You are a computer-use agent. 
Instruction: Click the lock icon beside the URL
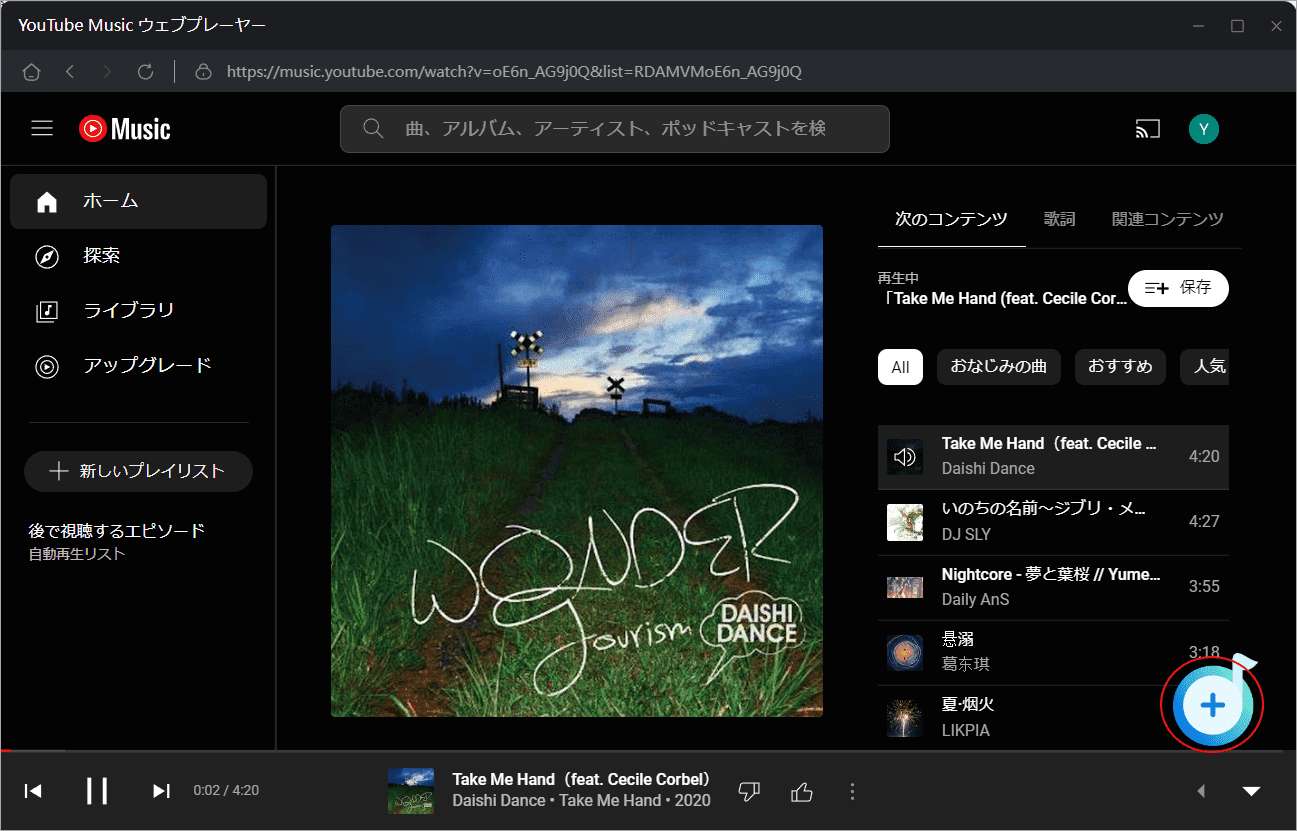pyautogui.click(x=203, y=72)
